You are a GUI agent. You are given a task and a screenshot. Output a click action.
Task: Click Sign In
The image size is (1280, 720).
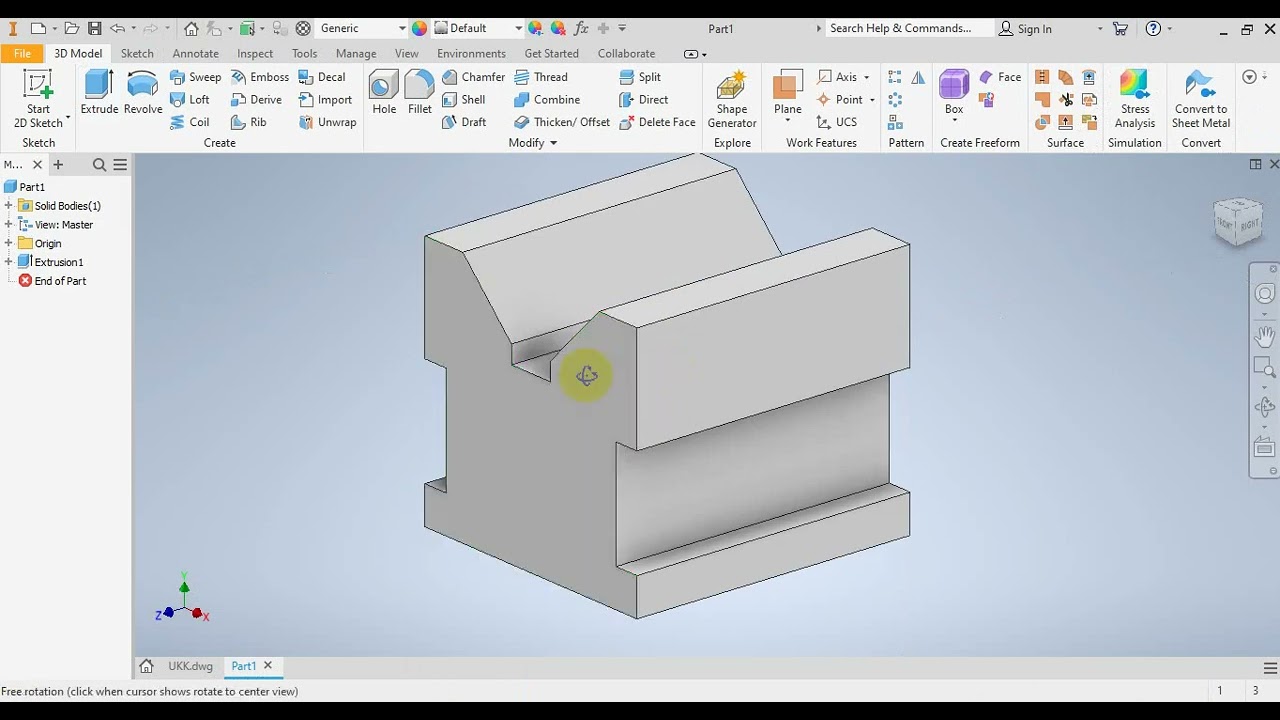point(1025,28)
